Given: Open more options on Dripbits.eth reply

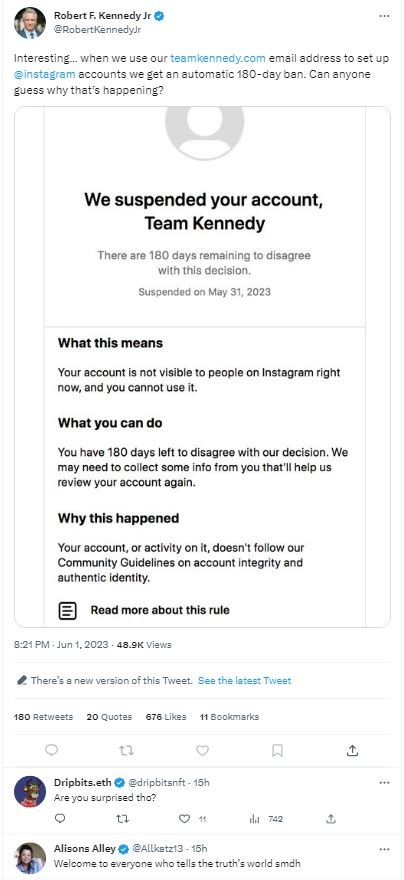Looking at the screenshot, I should click(x=384, y=782).
